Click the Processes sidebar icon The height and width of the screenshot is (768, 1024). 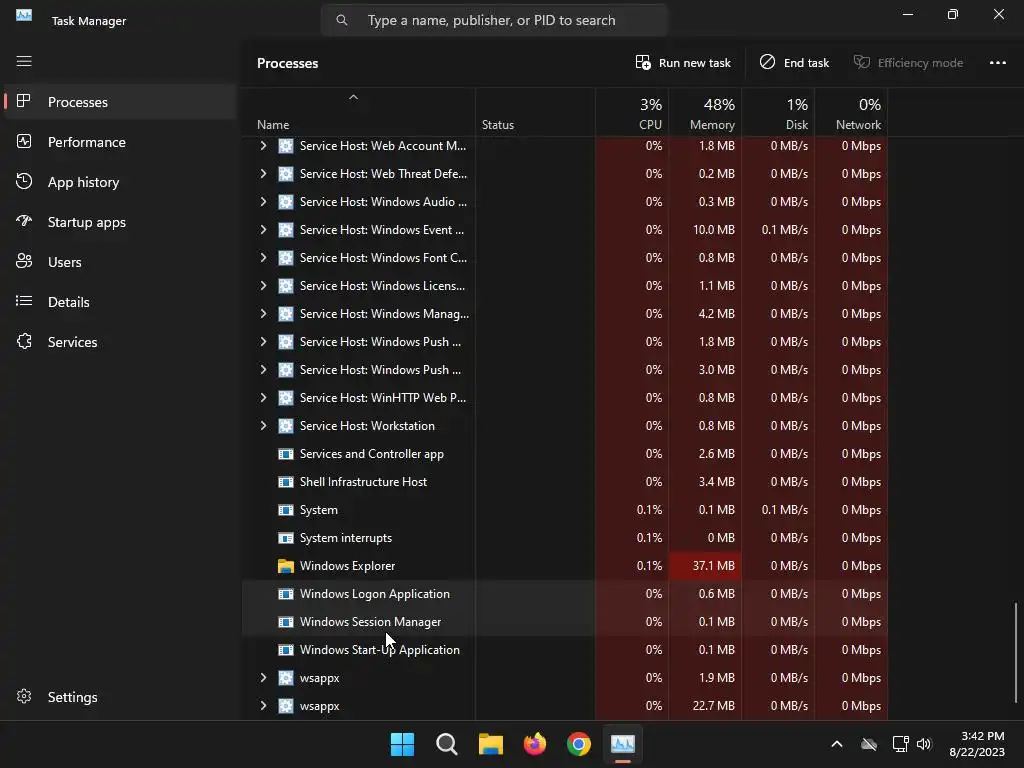point(24,101)
